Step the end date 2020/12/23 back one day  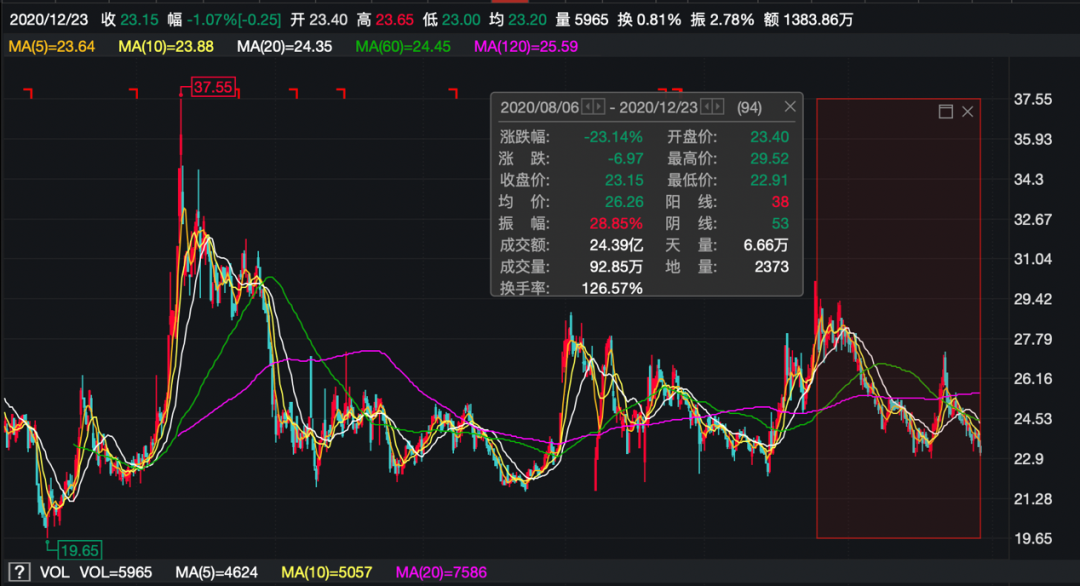pyautogui.click(x=706, y=107)
